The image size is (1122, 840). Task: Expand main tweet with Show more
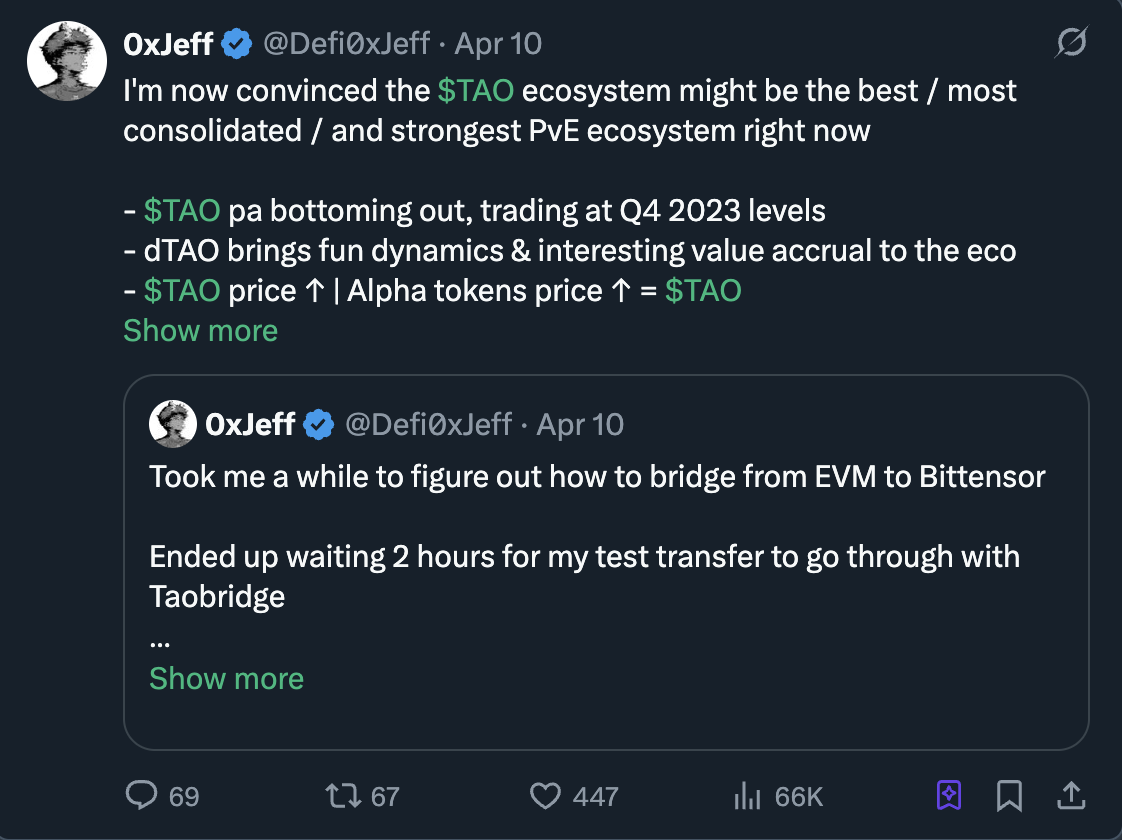(200, 330)
